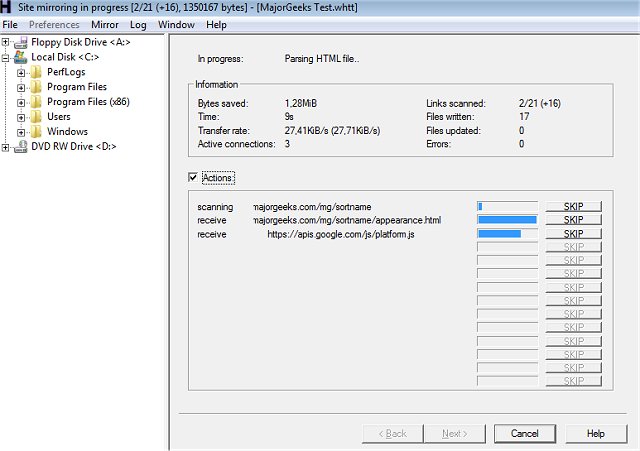Skip the platform.js download

click(573, 233)
